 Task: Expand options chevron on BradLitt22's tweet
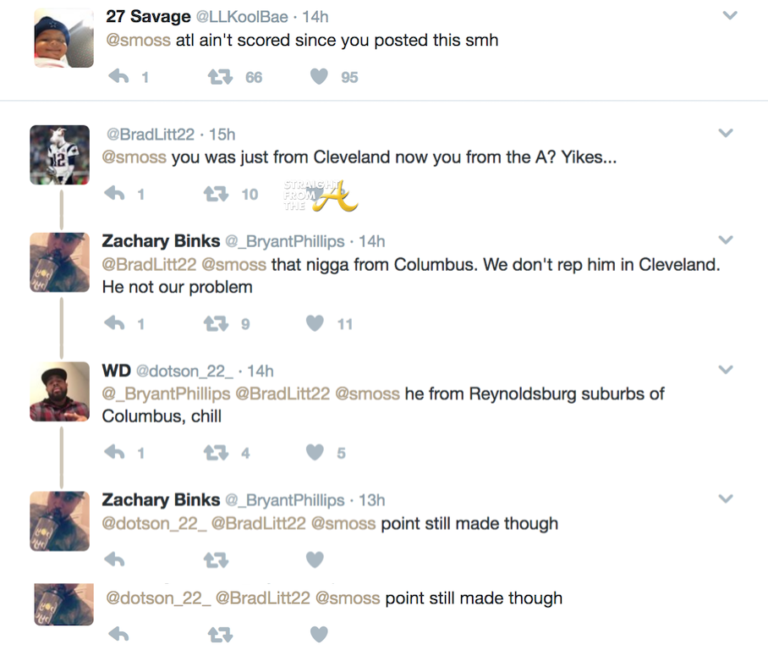726,133
